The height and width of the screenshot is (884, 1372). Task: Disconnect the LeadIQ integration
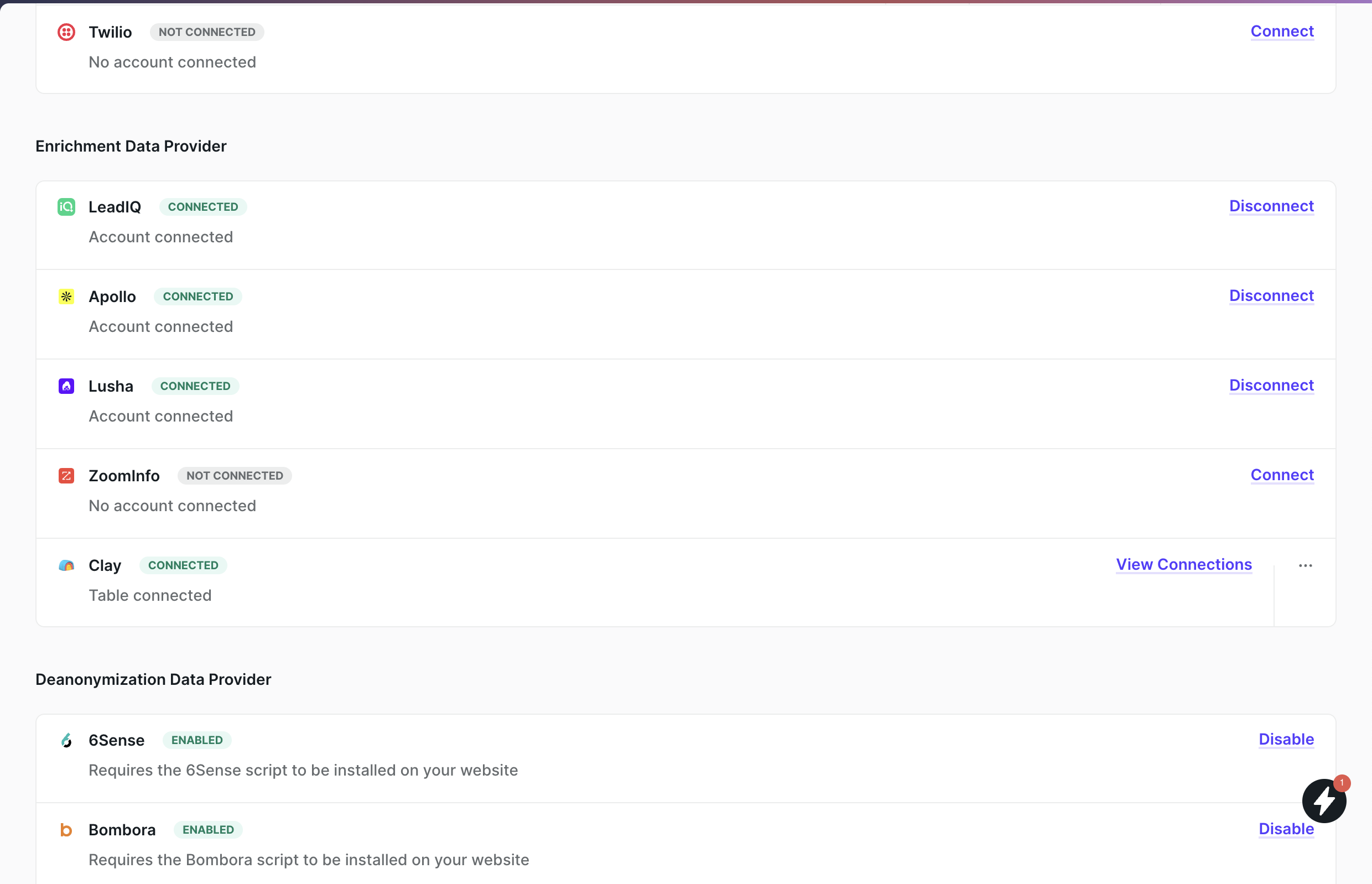tap(1271, 206)
